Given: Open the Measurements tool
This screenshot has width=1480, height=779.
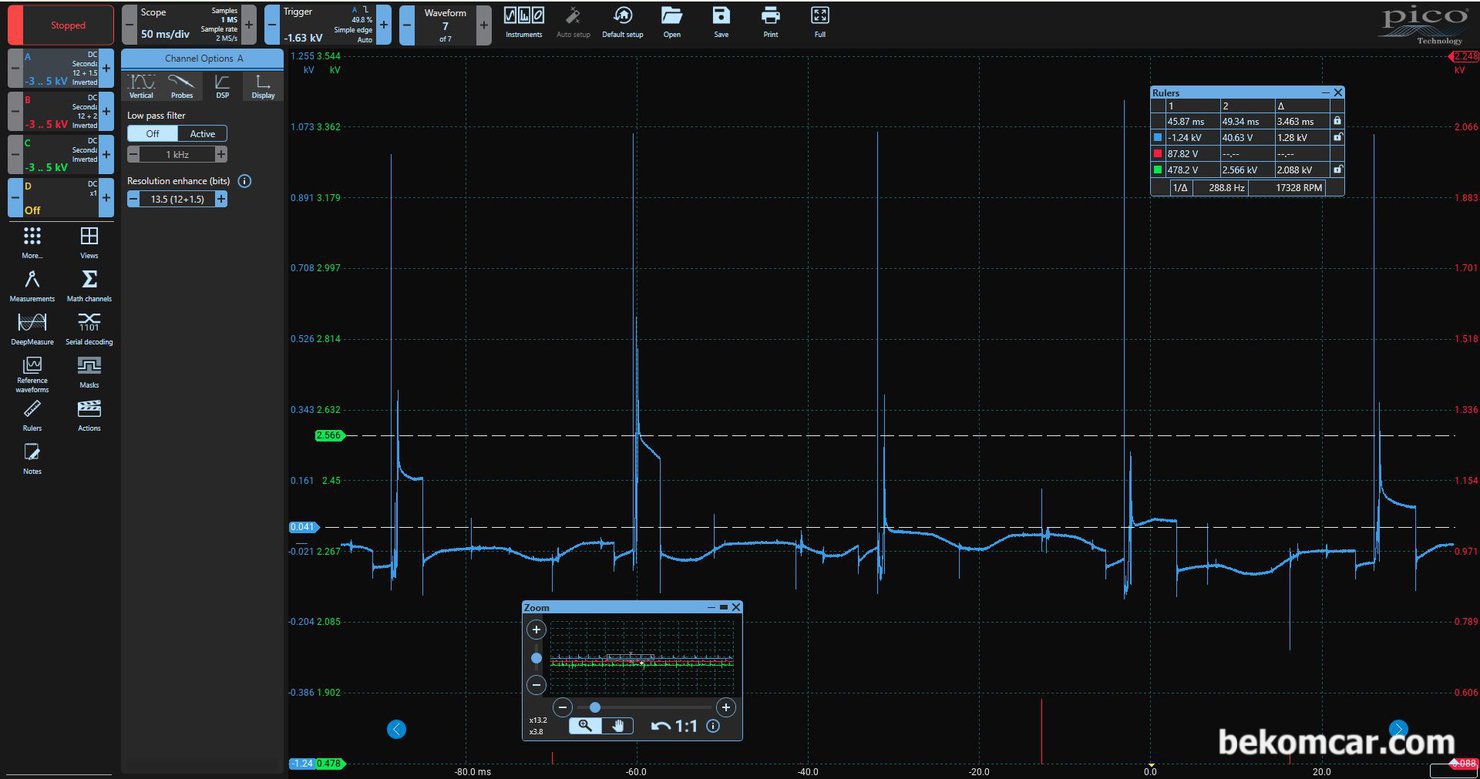Looking at the screenshot, I should (x=32, y=284).
